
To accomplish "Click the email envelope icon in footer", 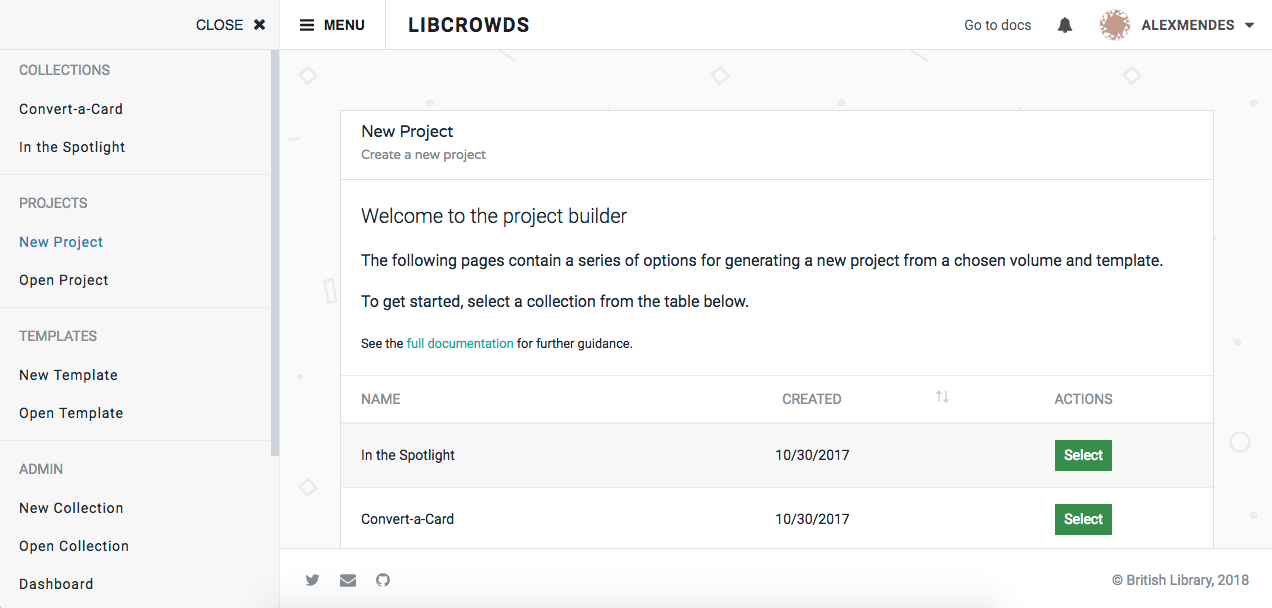I will [x=347, y=580].
